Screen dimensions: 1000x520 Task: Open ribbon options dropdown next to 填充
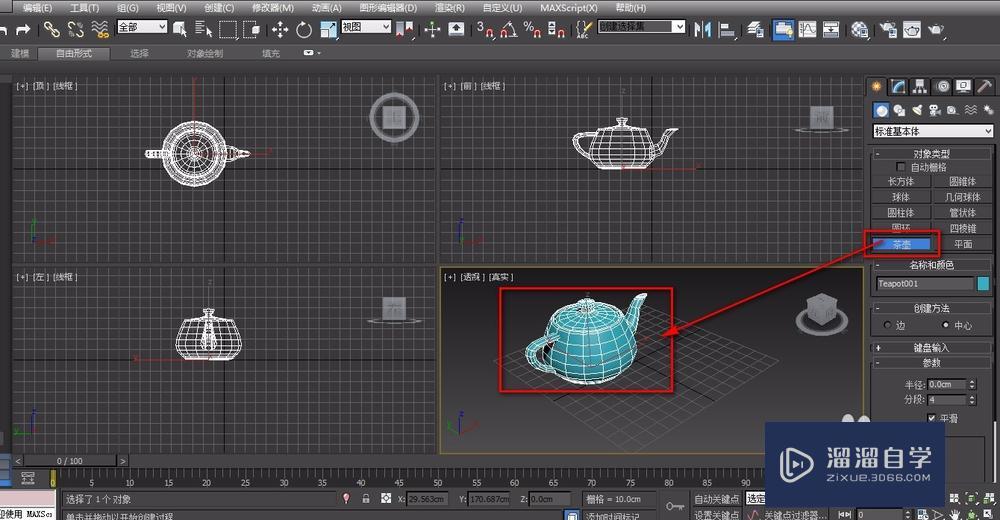coord(311,53)
